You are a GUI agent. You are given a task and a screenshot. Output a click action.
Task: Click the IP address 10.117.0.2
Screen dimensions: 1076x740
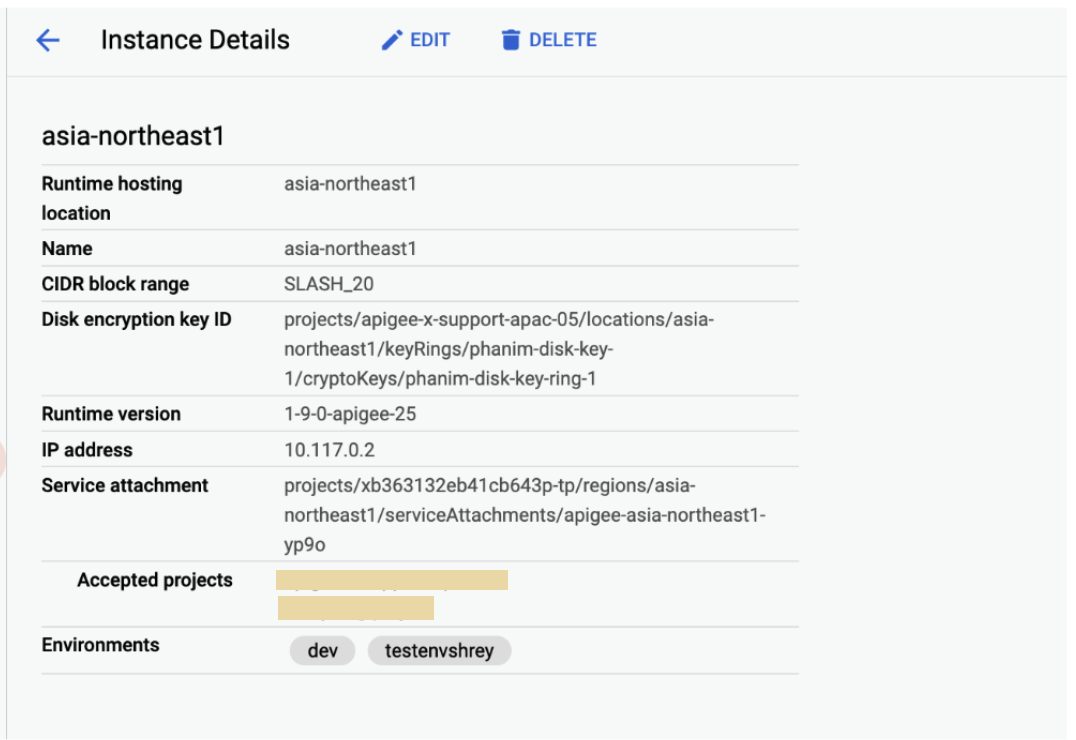coord(329,450)
